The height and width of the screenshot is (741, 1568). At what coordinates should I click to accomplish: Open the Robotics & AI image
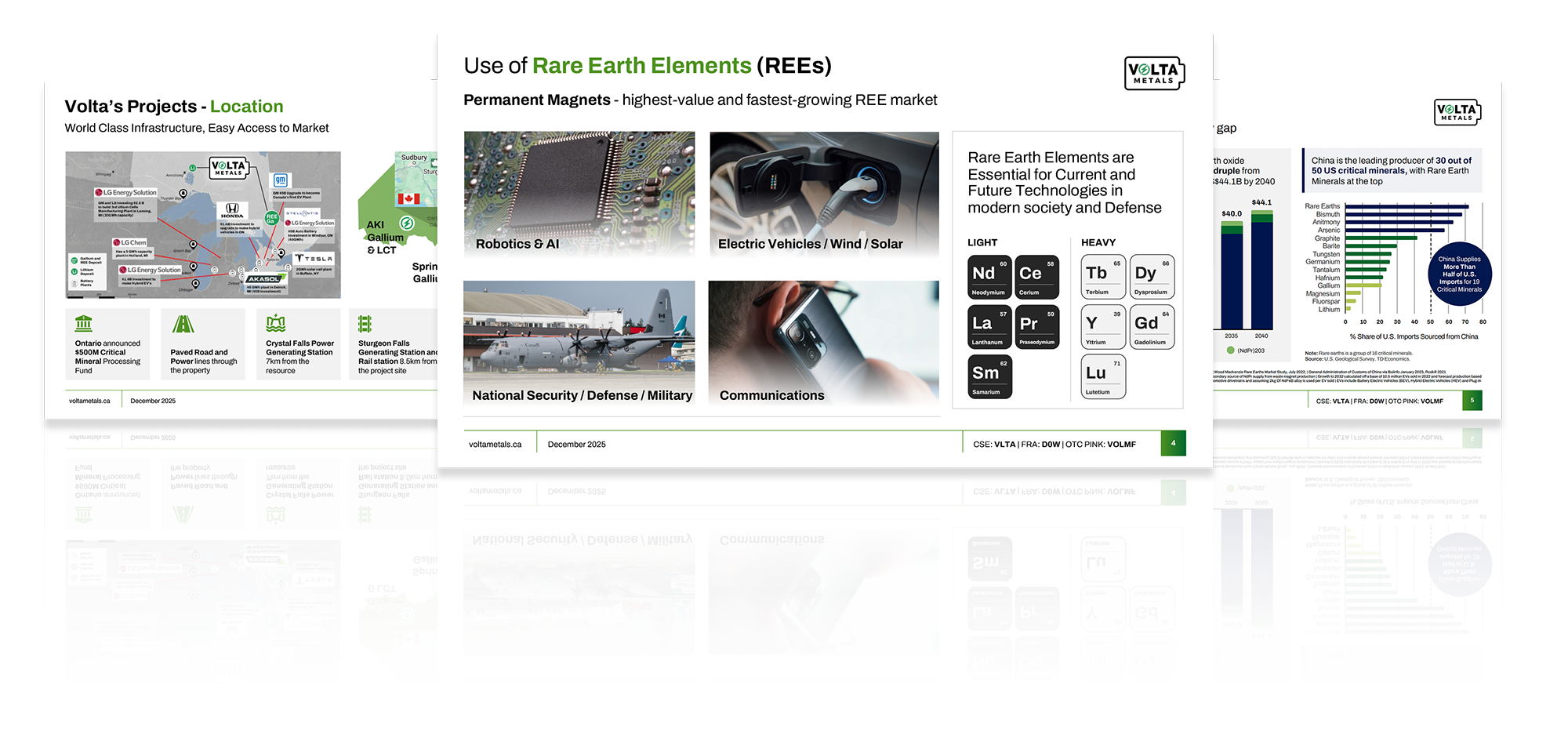click(x=579, y=194)
